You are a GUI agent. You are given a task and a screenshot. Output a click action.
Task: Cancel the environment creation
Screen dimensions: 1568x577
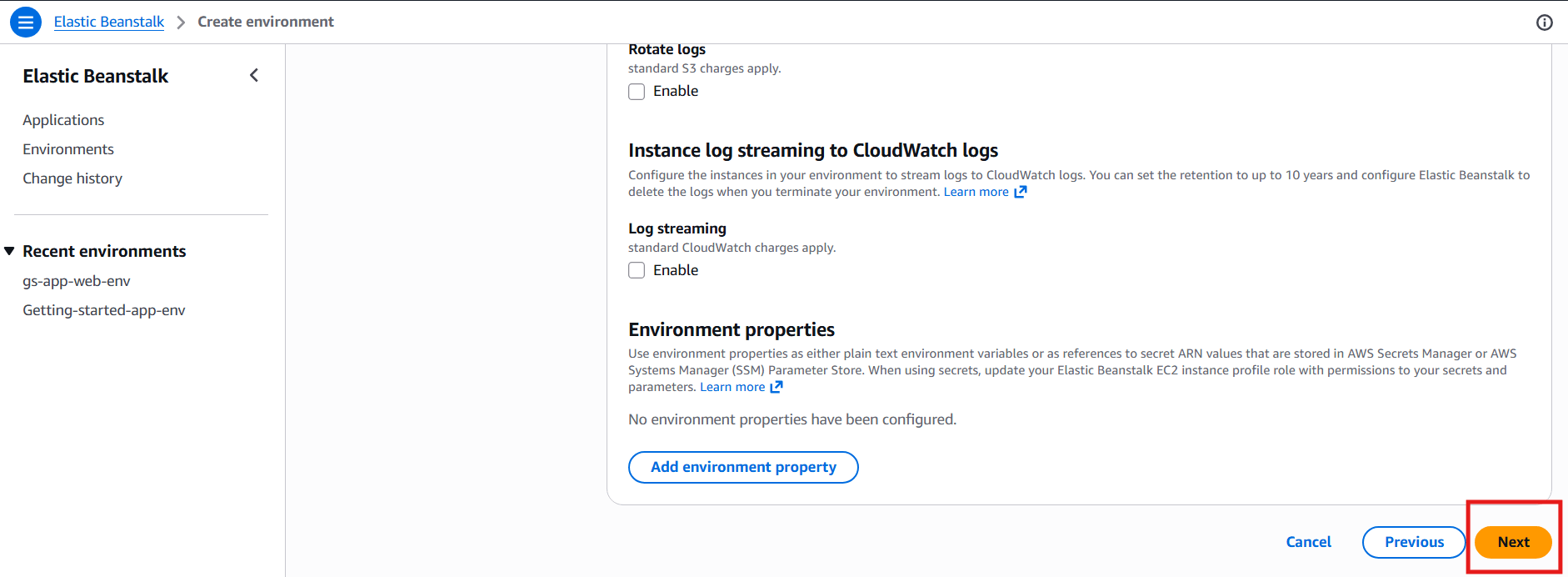click(1308, 542)
